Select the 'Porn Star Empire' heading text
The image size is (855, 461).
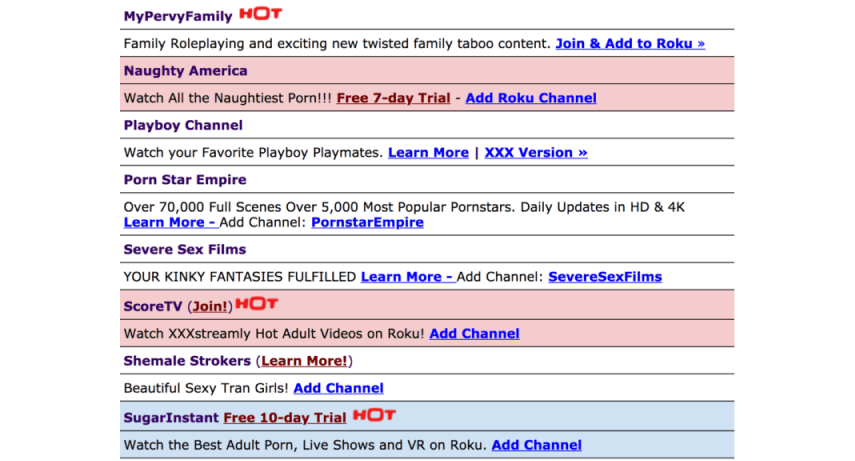tap(185, 180)
